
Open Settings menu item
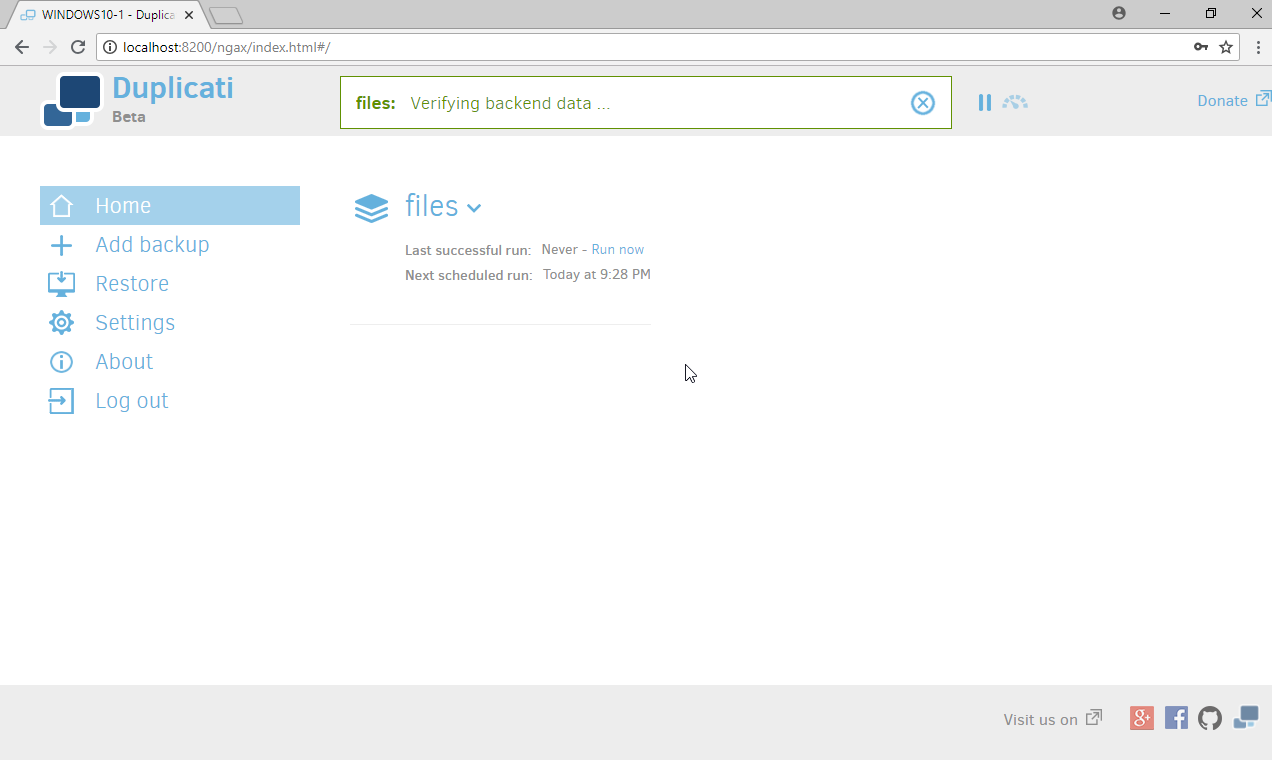click(x=135, y=323)
